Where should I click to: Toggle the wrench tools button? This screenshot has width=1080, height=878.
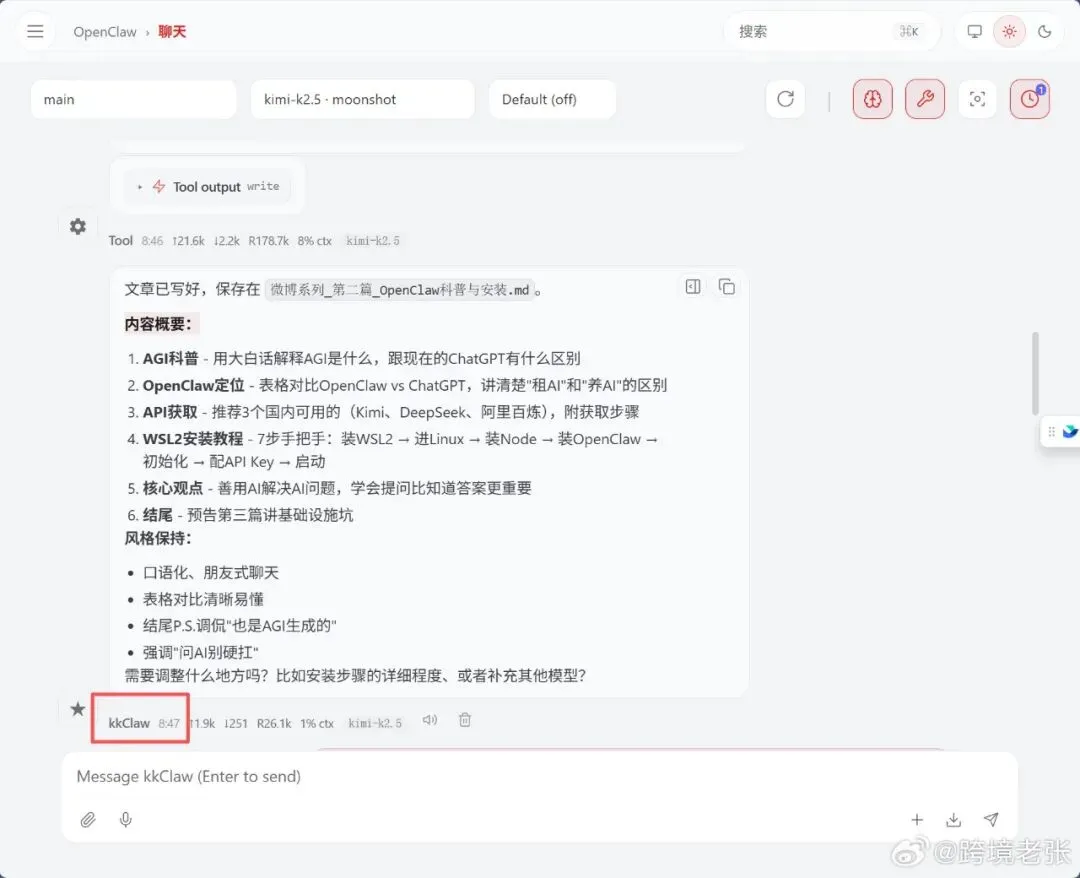click(x=925, y=99)
